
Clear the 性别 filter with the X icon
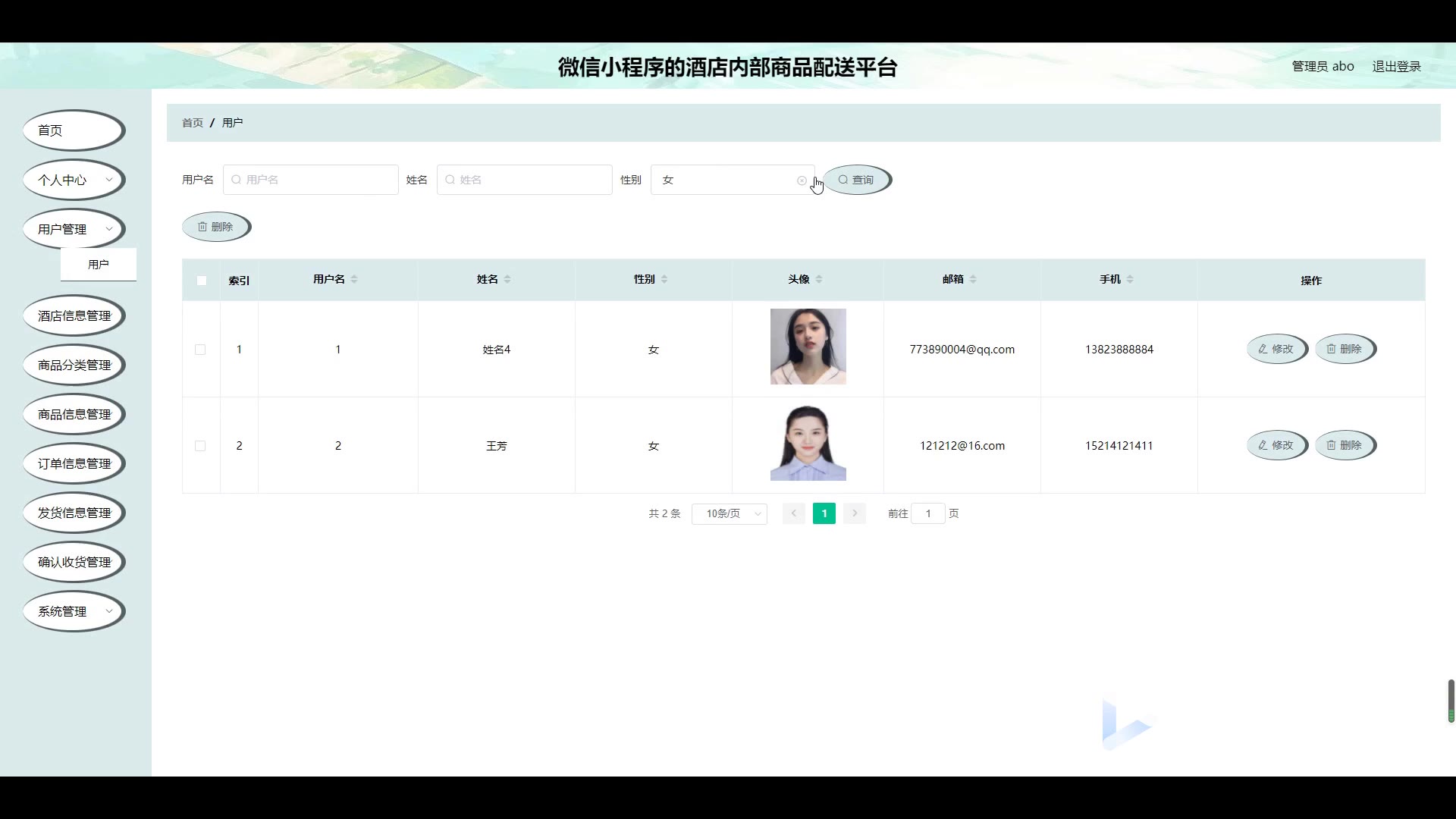[x=802, y=180]
